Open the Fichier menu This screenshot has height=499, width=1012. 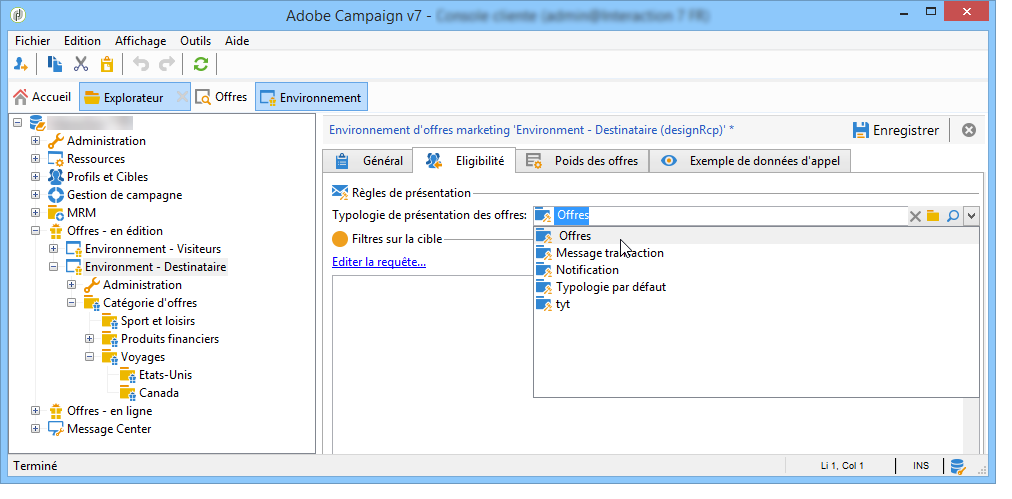tap(32, 41)
